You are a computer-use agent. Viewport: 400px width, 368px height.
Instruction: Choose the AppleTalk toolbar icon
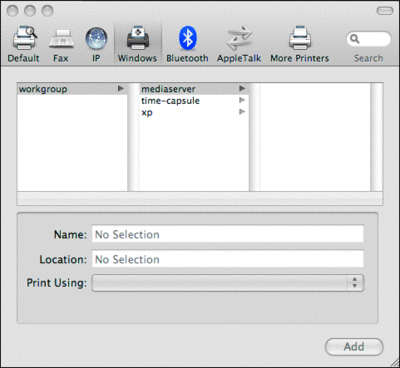point(239,45)
